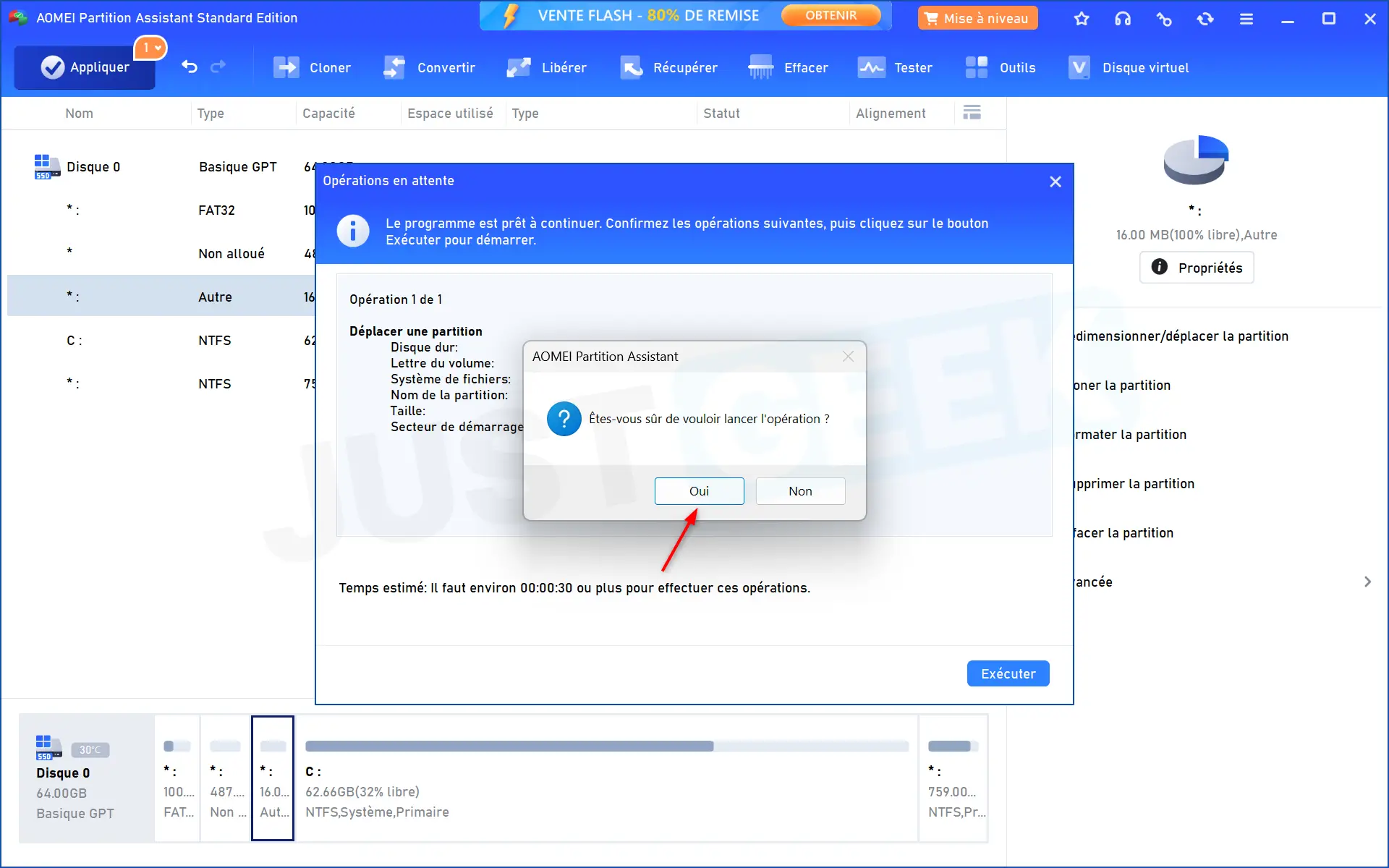Select the last NTFS partition row
This screenshot has height=868, width=1389.
tap(161, 384)
